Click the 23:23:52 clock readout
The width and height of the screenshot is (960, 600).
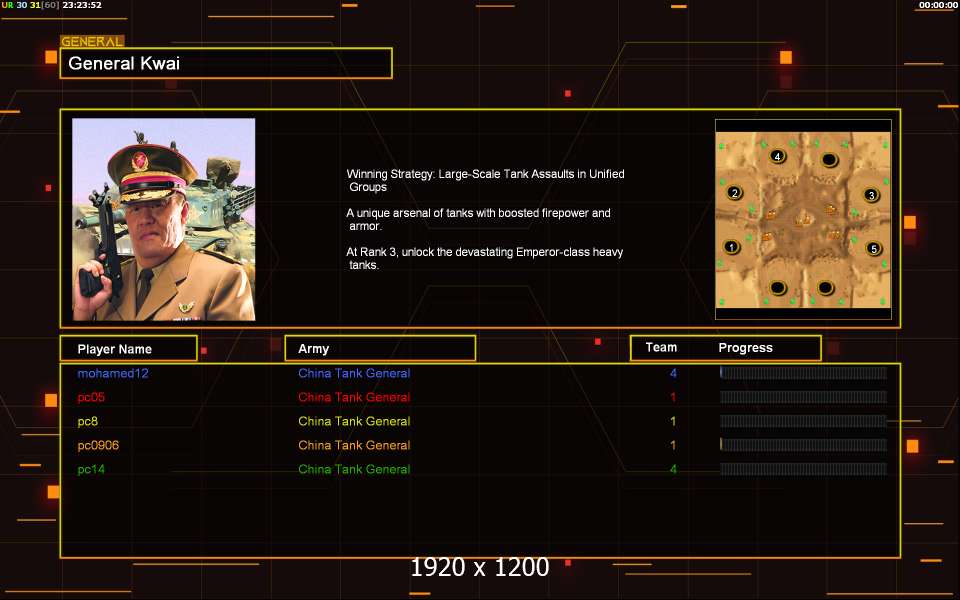point(82,5)
